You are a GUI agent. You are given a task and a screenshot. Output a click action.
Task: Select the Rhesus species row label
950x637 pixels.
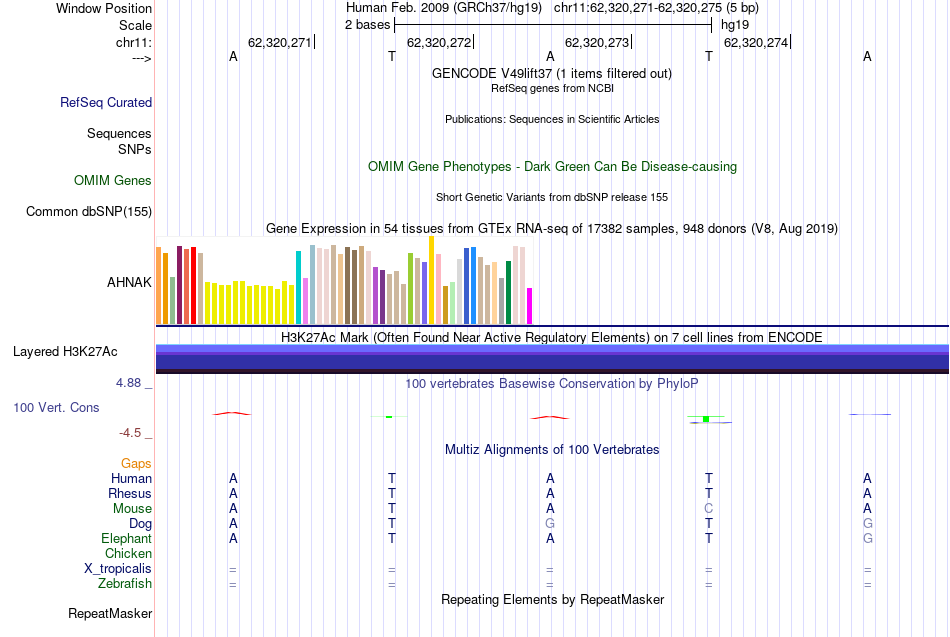pos(130,493)
